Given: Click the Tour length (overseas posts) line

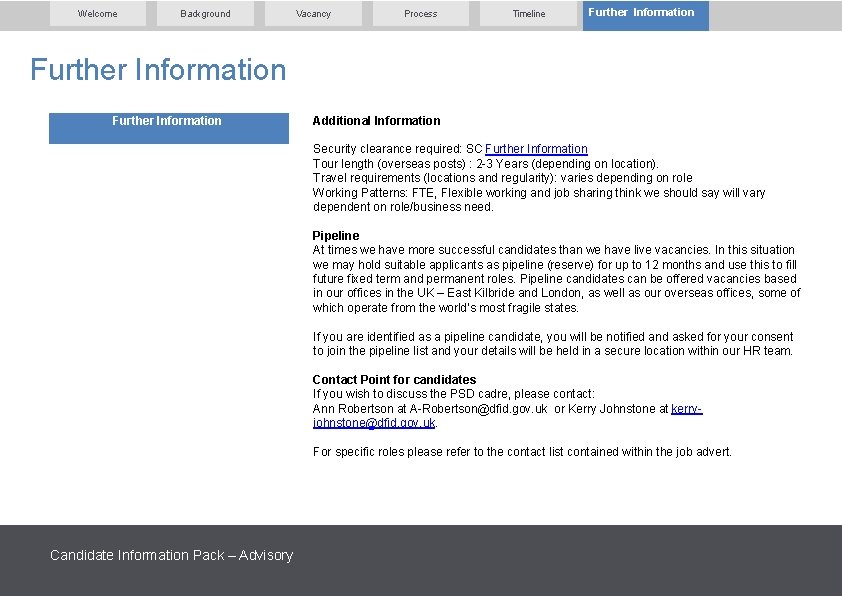Looking at the screenshot, I should coord(485,163).
